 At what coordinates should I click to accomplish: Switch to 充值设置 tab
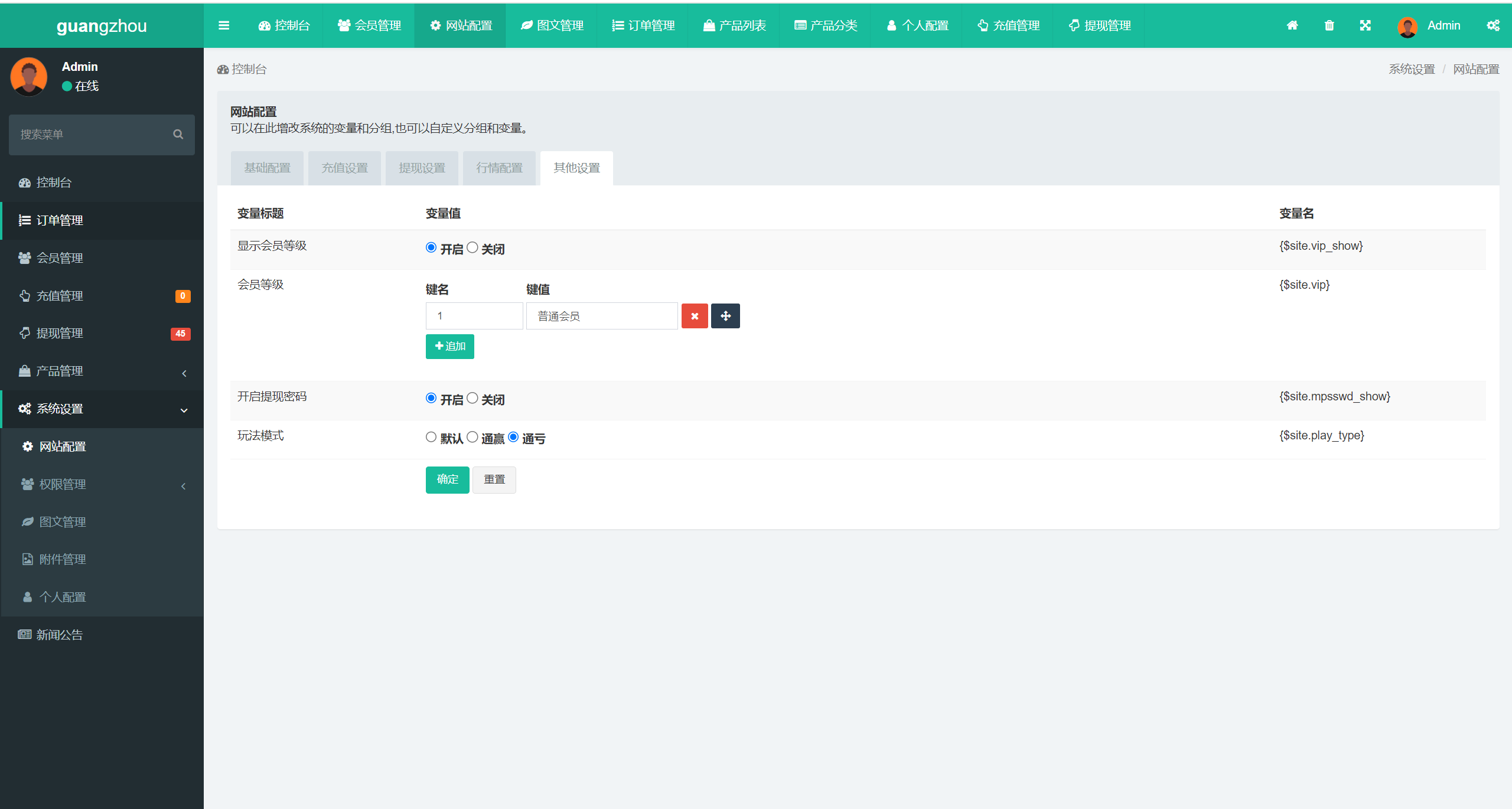coord(345,167)
